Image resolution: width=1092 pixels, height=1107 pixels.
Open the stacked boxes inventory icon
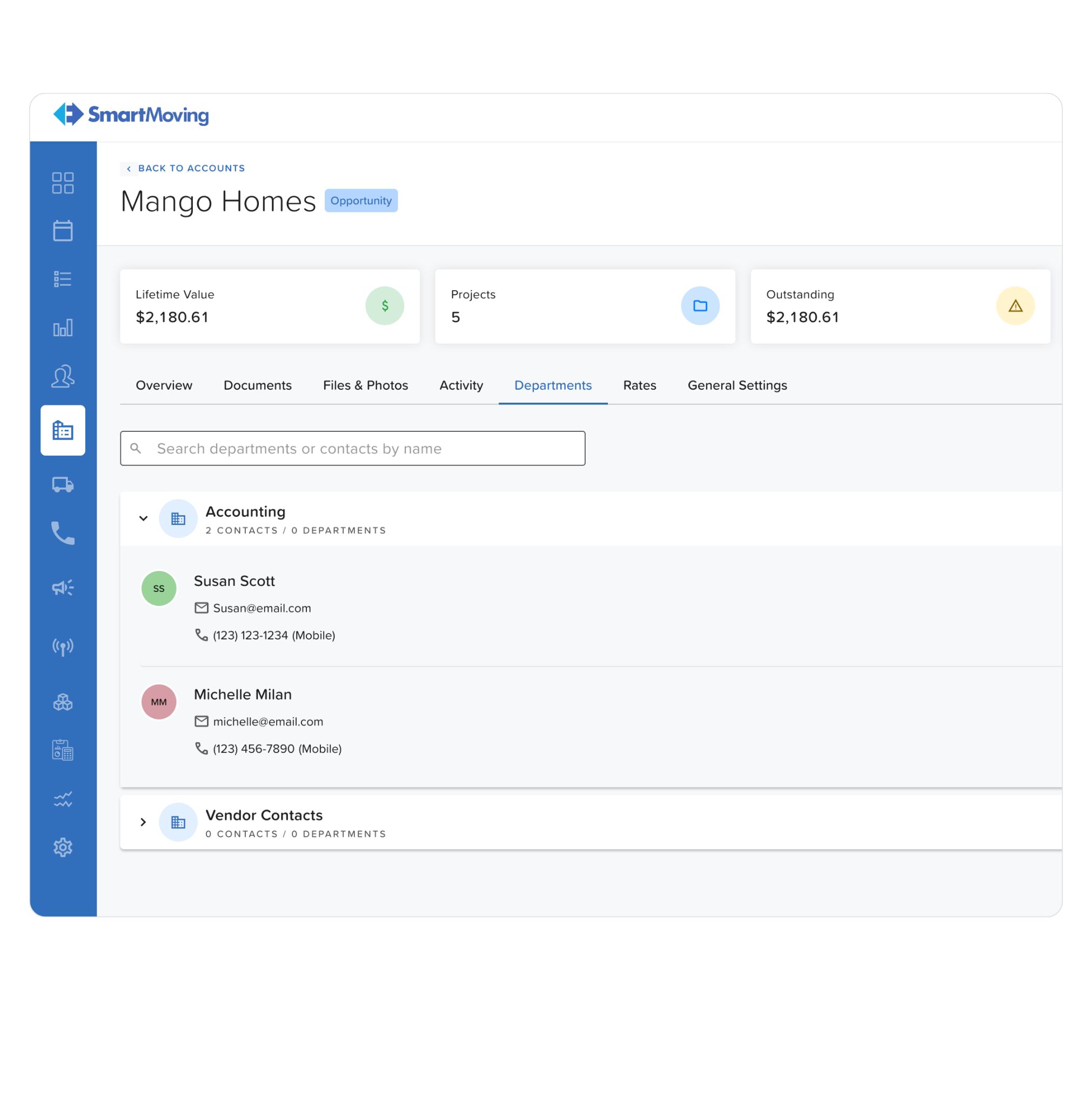click(63, 702)
